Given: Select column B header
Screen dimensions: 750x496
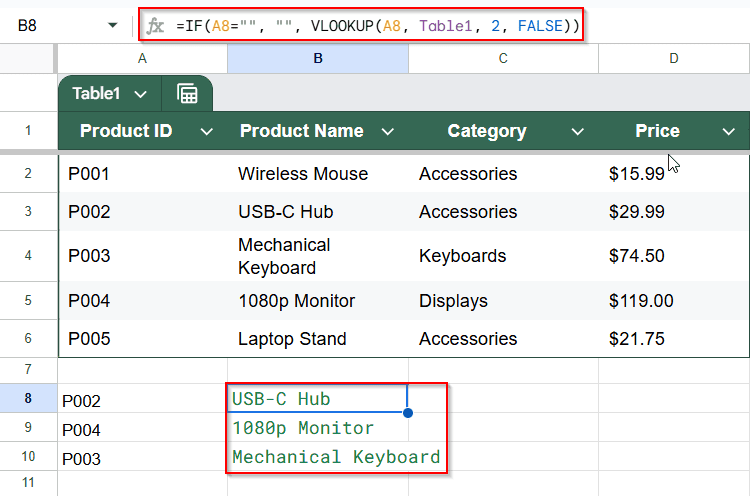Looking at the screenshot, I should [318, 58].
